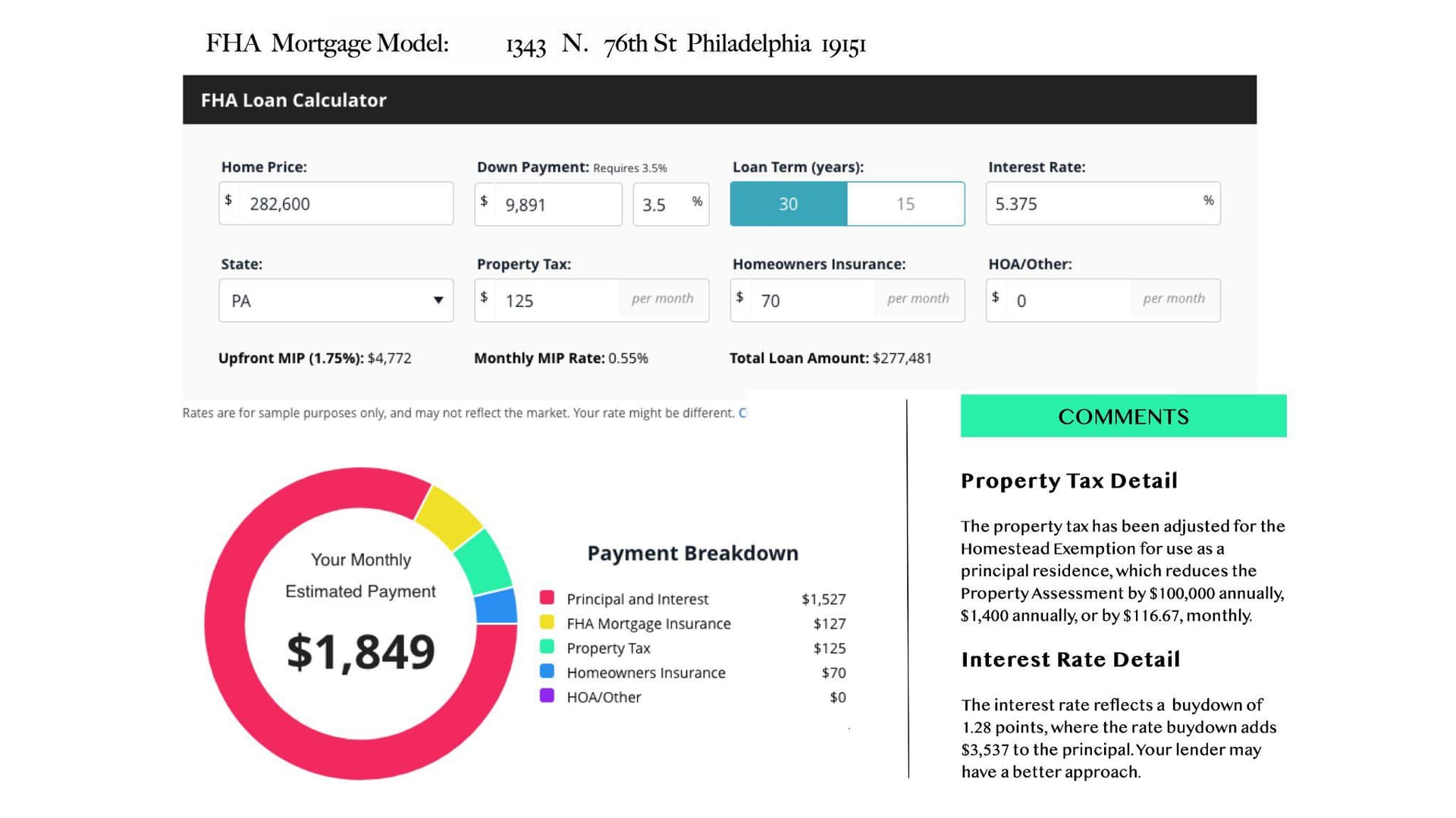This screenshot has width=1456, height=818.
Task: Select the 15 year loan term
Action: click(x=905, y=204)
